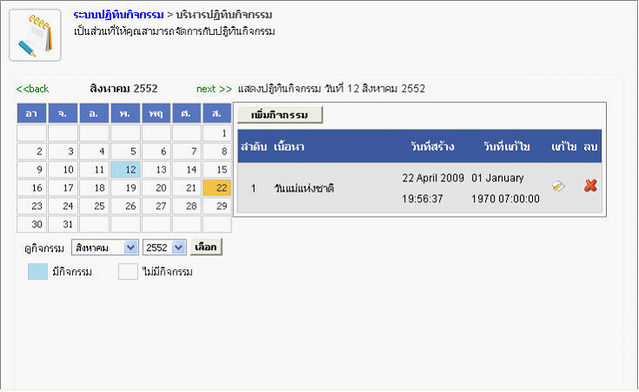Click the light blue มีกิจกรรม legend swatch
639x392 pixels.
[38, 271]
